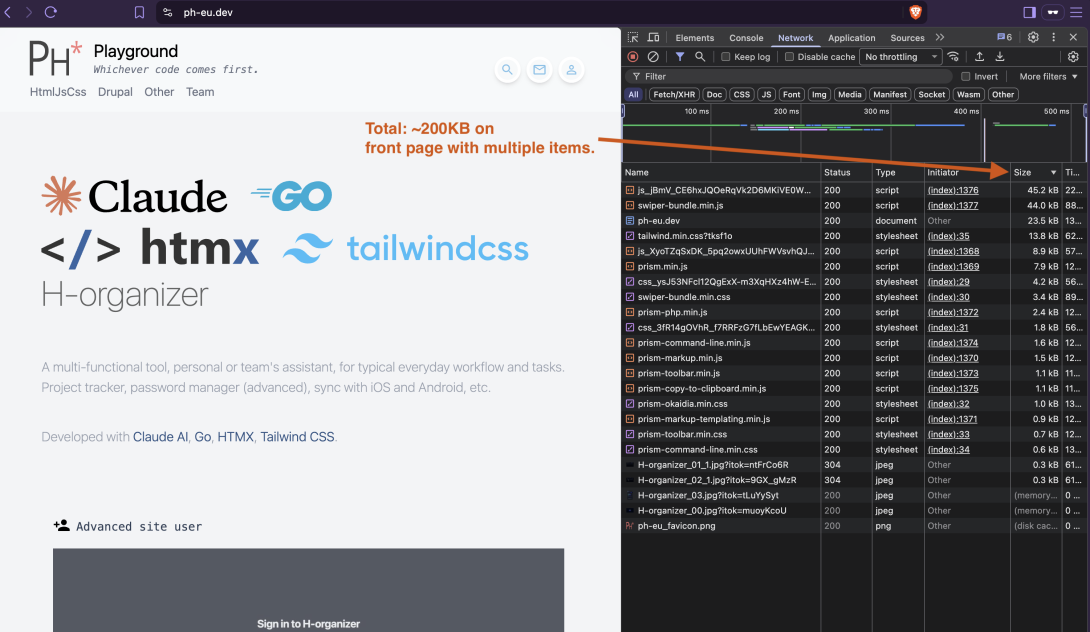Toggle the network filter funnel icon
Screen dimensions: 1090x632
click(680, 57)
